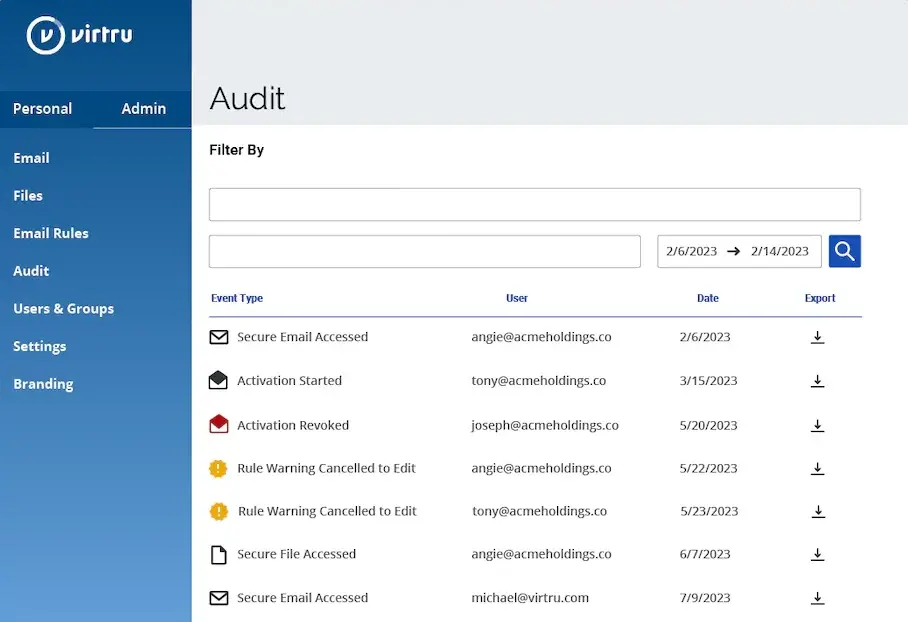Click envelope icon on michael@virtru.com row
The width and height of the screenshot is (908, 622).
[219, 598]
